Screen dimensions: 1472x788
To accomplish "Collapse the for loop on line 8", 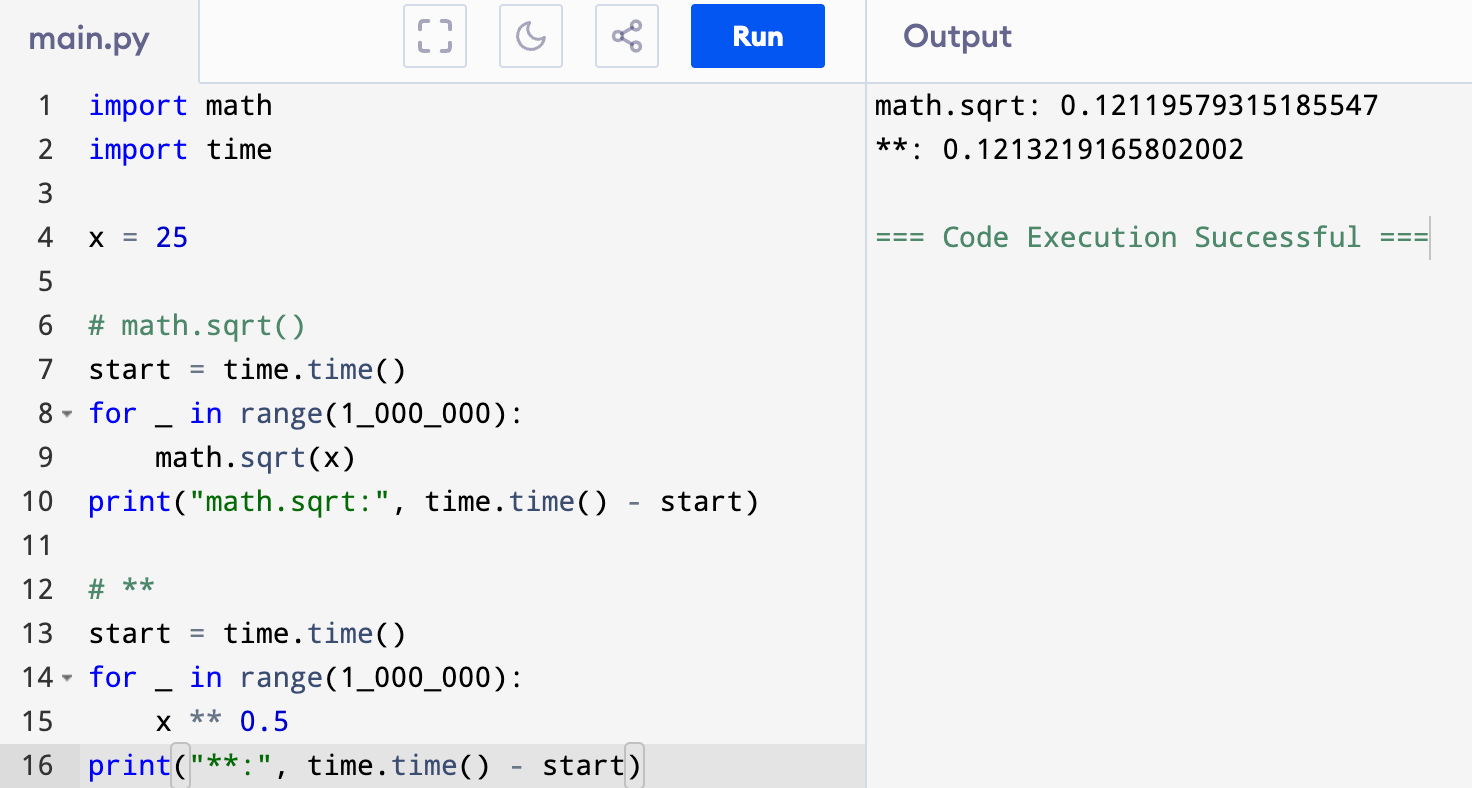I will [66, 413].
